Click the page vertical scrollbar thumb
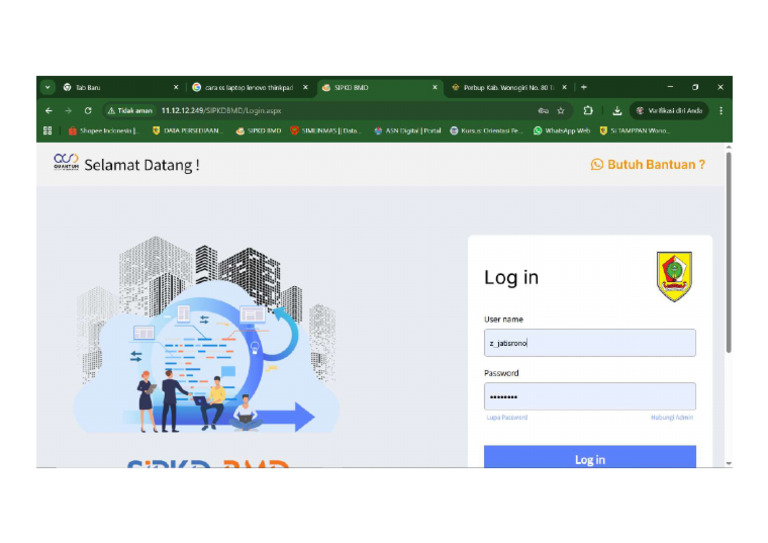This screenshot has width=768, height=543. 729,252
